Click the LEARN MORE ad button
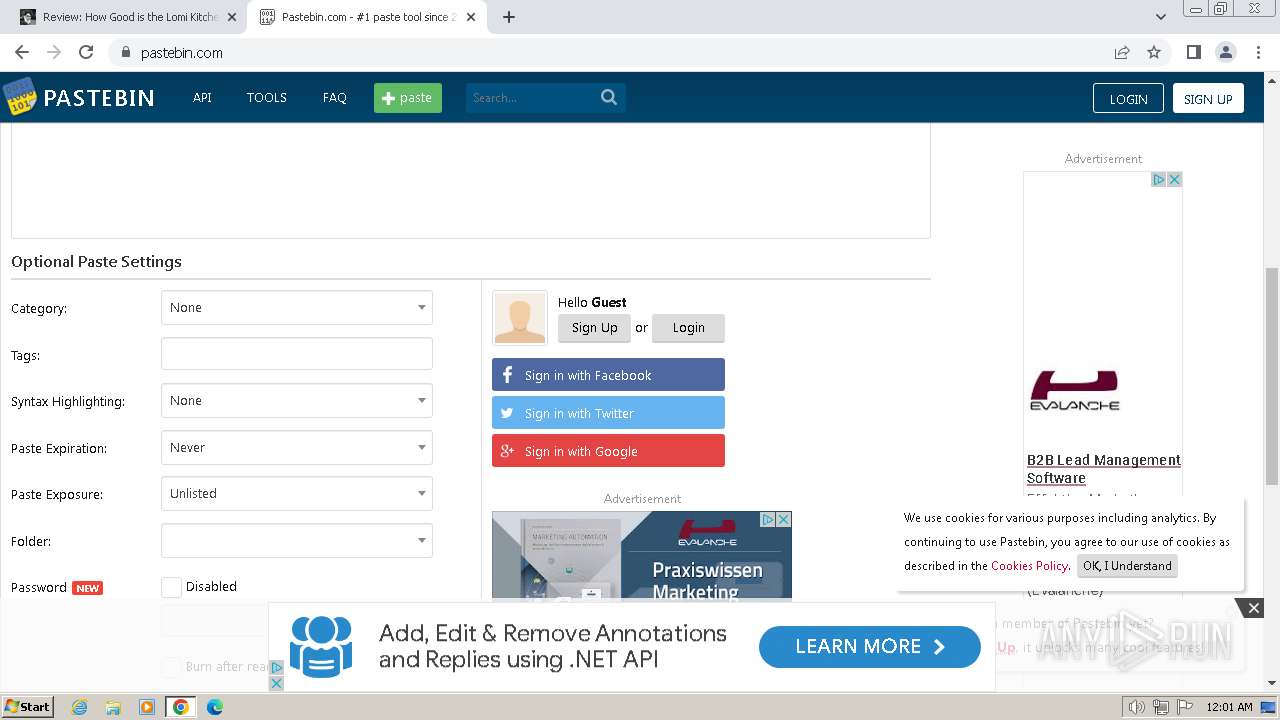 pyautogui.click(x=870, y=647)
